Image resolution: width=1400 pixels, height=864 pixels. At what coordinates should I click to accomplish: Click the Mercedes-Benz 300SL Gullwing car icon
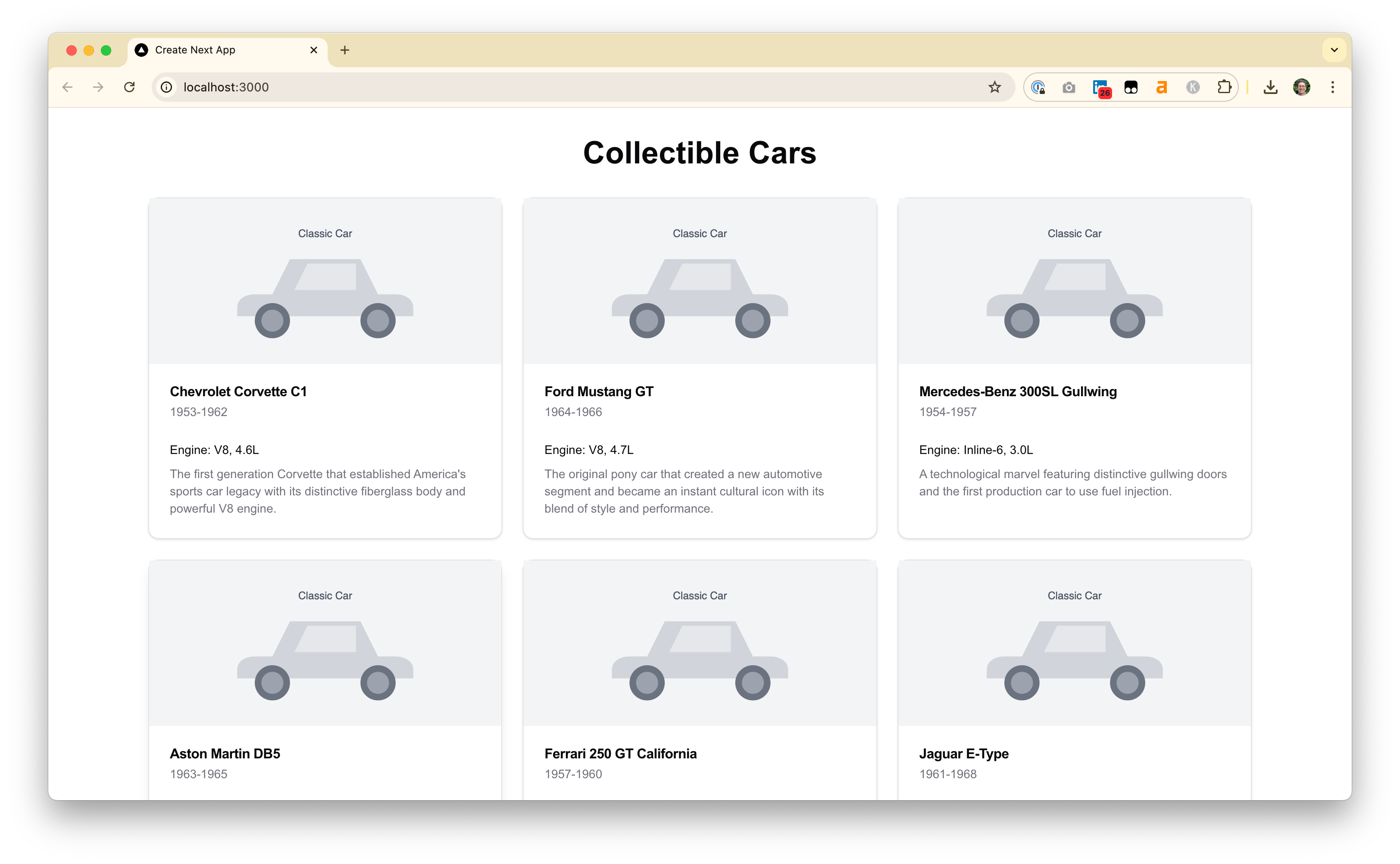pos(1074,295)
